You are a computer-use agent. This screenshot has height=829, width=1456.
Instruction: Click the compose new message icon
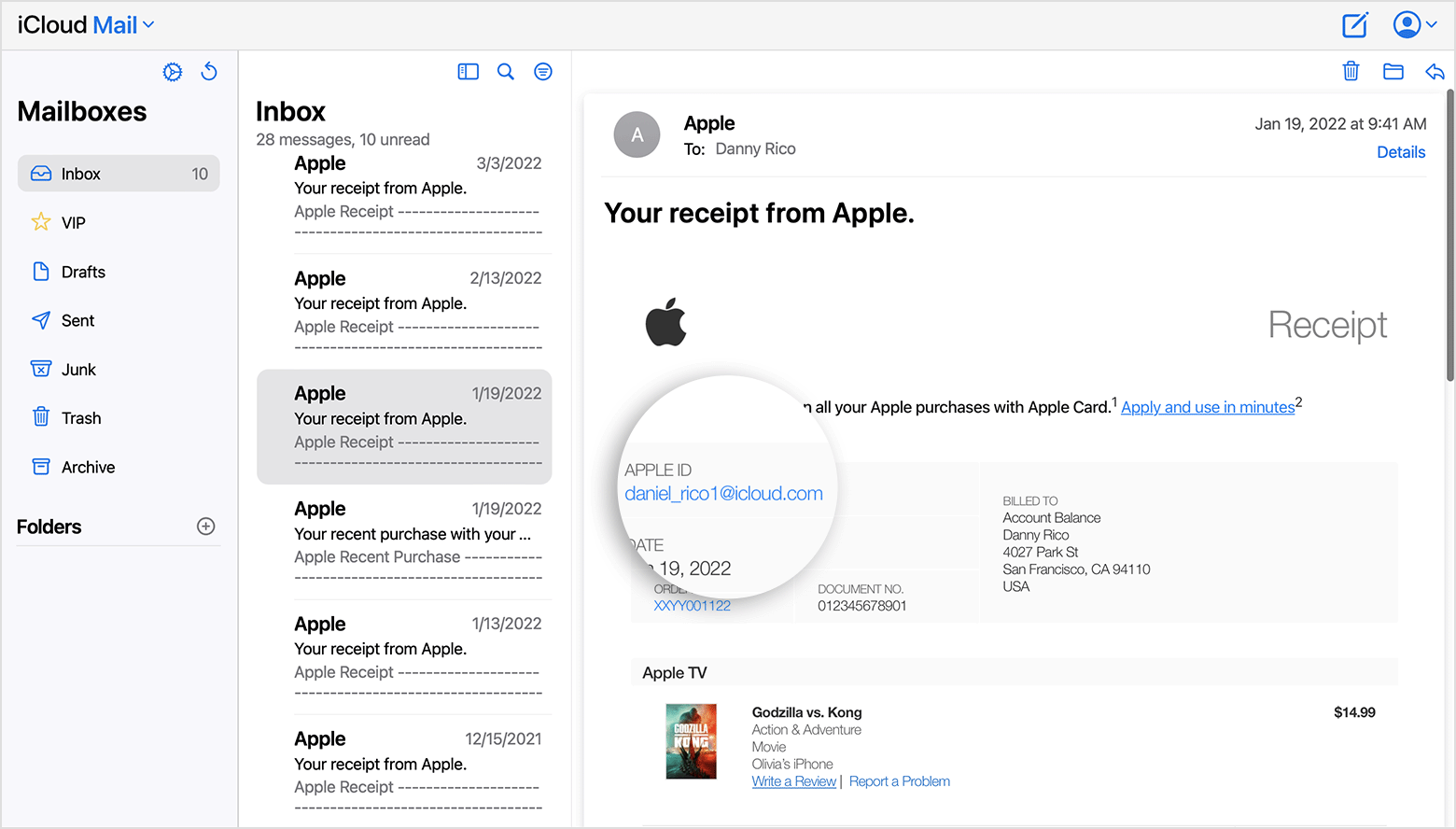pos(1354,25)
